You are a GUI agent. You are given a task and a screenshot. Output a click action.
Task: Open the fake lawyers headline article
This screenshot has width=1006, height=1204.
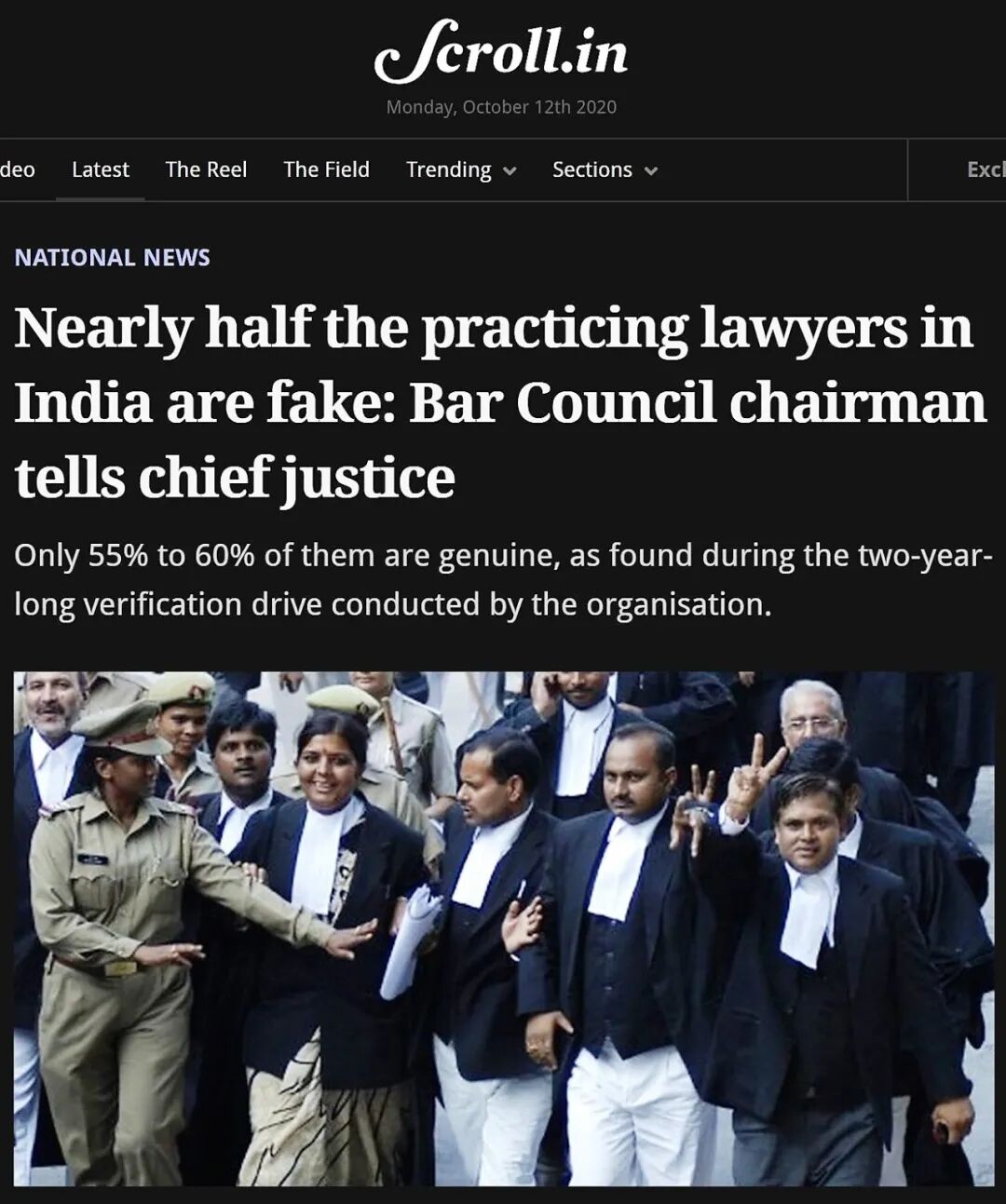pos(500,402)
